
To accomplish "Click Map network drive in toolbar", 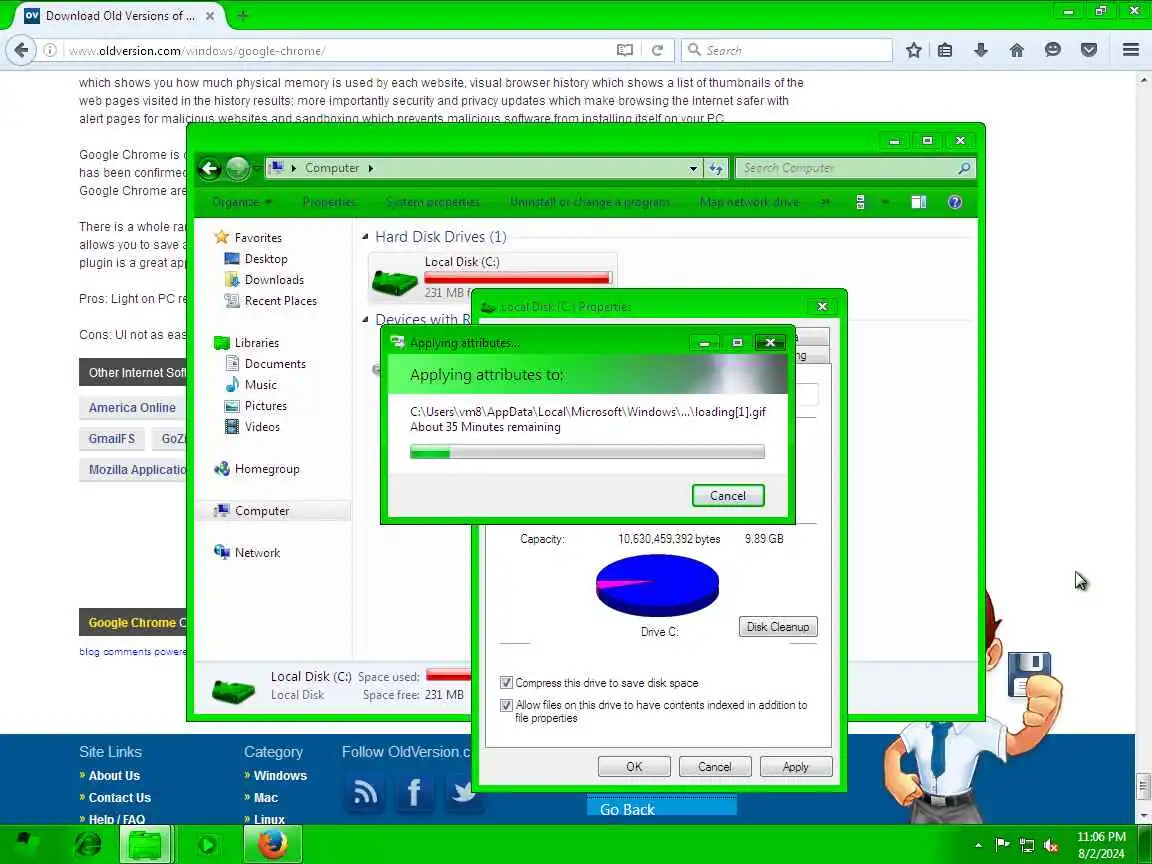I will (749, 202).
